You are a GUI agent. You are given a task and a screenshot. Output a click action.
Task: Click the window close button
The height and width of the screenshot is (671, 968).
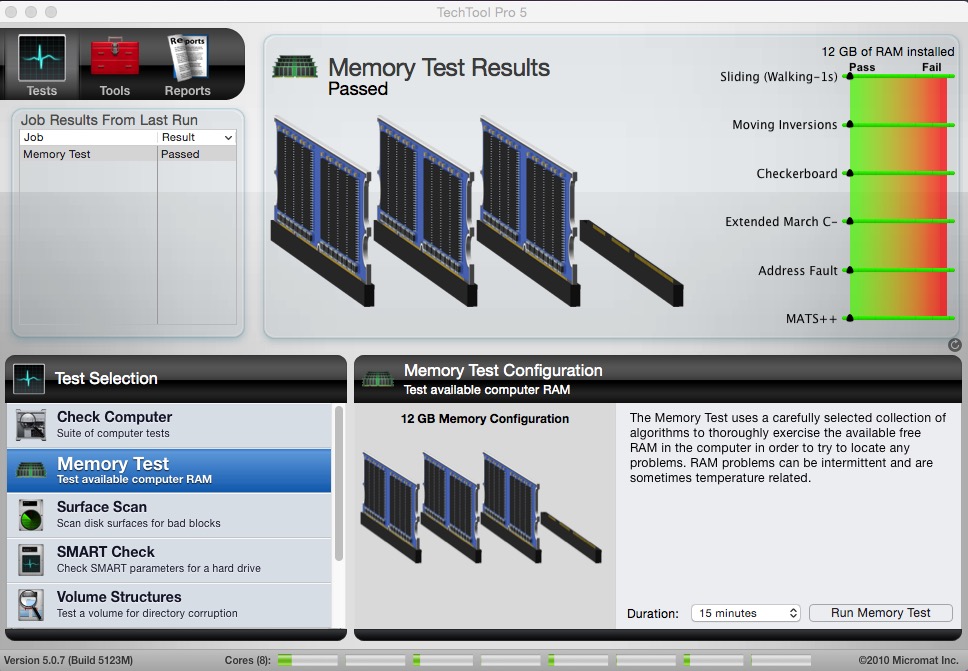coord(11,12)
